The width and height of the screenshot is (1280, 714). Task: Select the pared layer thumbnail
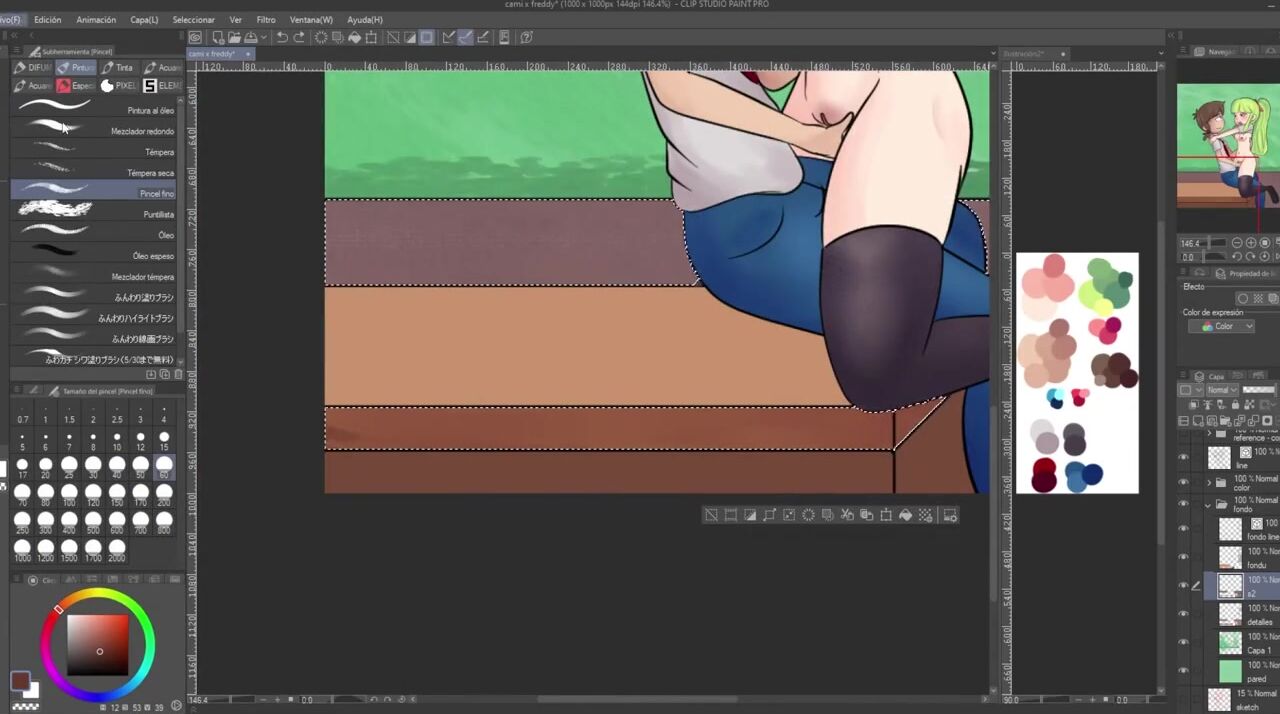pyautogui.click(x=1230, y=670)
